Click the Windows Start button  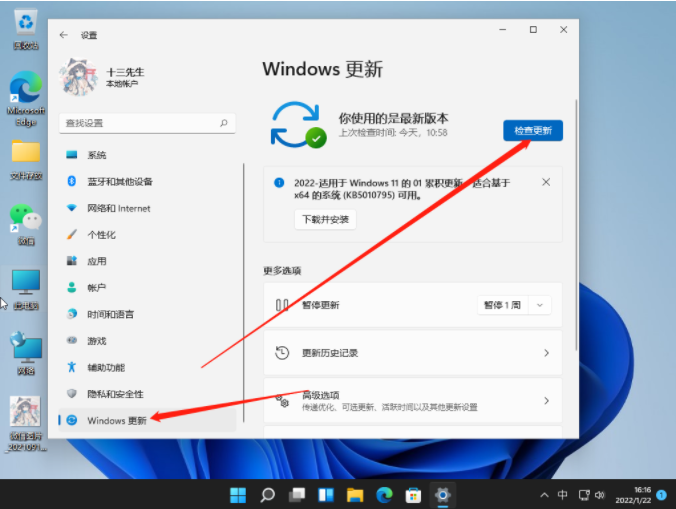tap(238, 494)
